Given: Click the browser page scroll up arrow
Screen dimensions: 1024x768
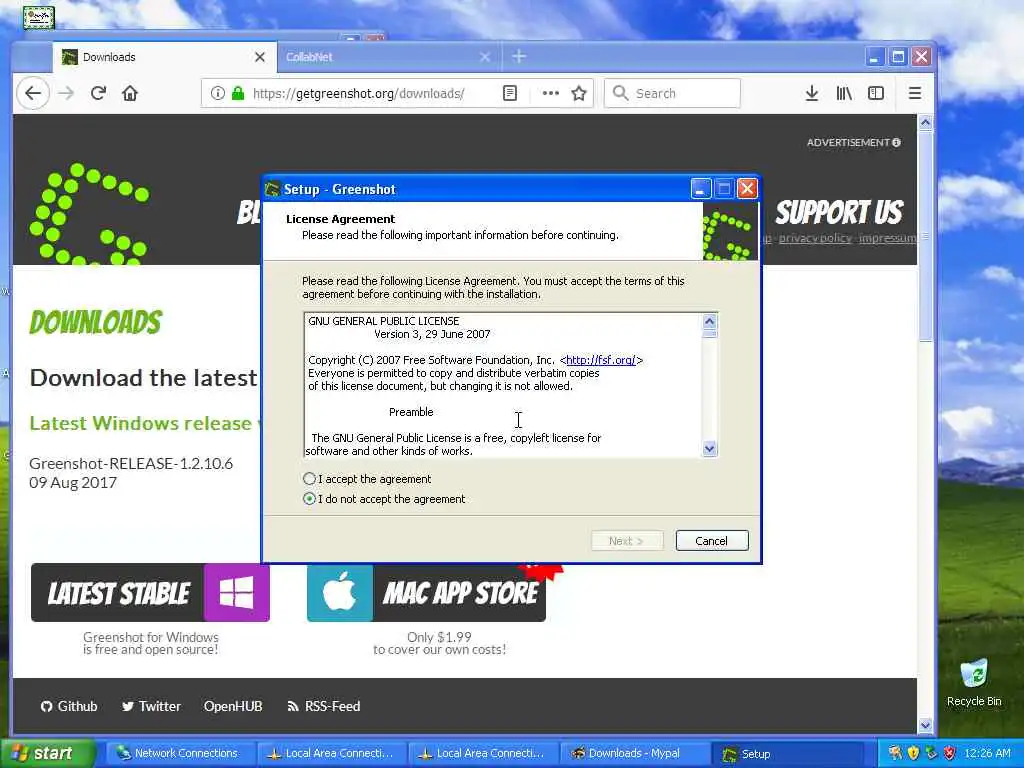Looking at the screenshot, I should 925,122.
